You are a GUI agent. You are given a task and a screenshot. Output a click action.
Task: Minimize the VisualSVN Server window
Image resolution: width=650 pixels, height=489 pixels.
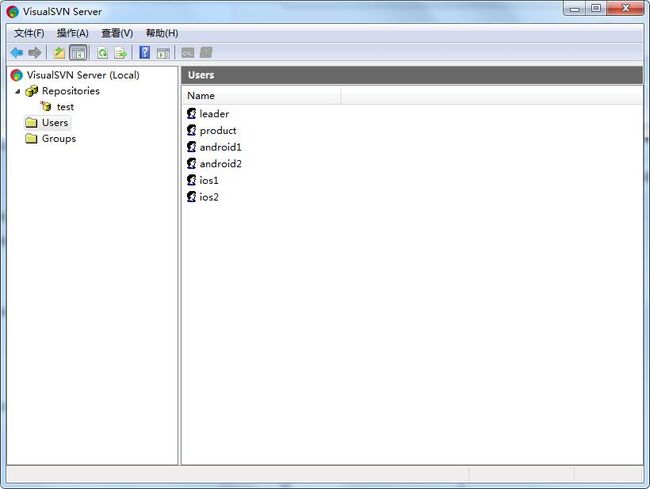click(575, 9)
